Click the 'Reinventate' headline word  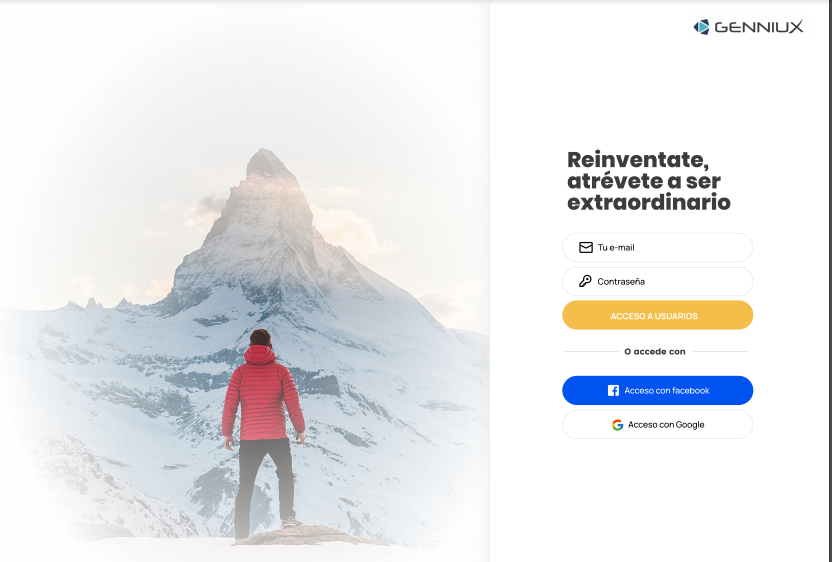pyautogui.click(x=638, y=160)
